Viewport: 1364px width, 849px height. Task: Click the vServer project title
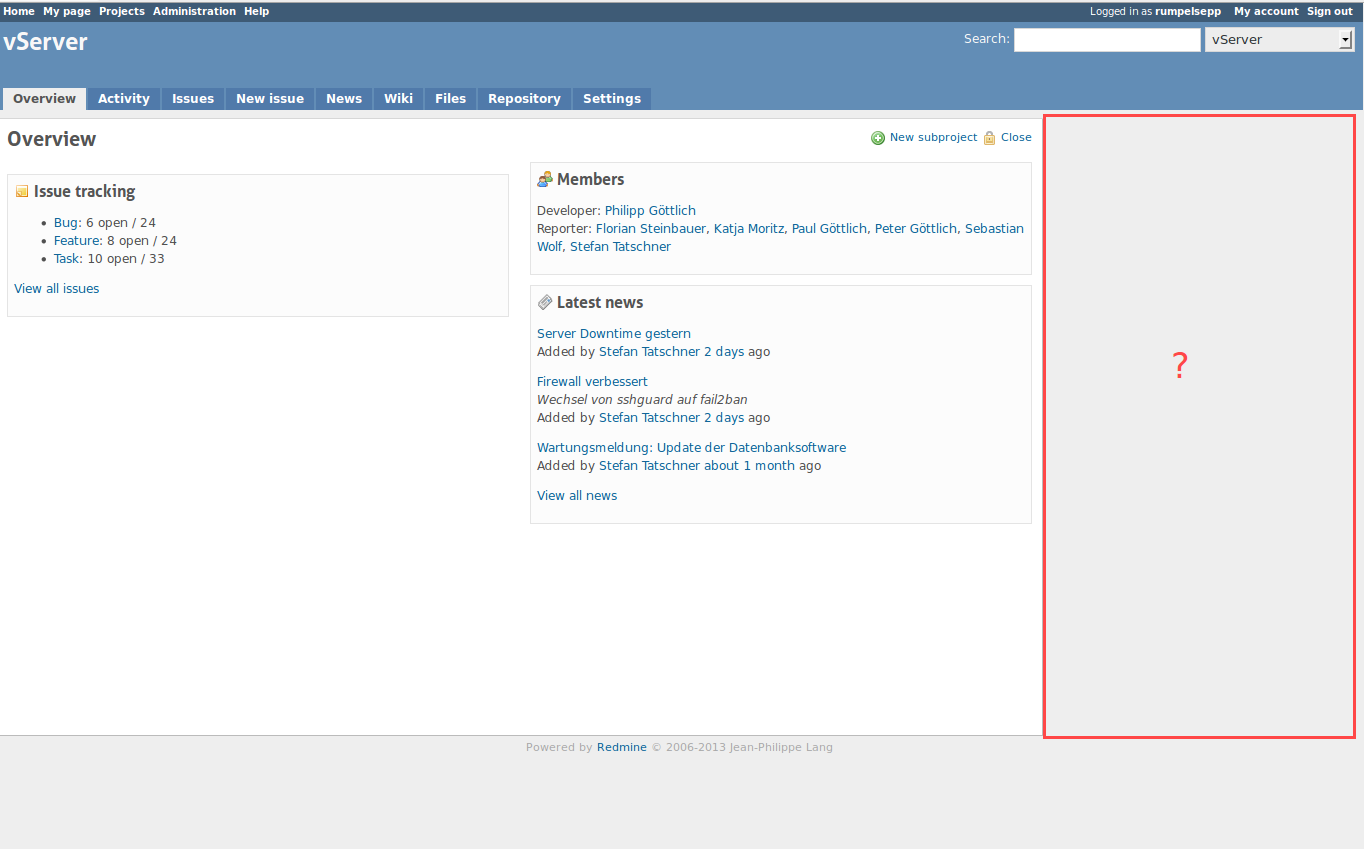[x=46, y=42]
